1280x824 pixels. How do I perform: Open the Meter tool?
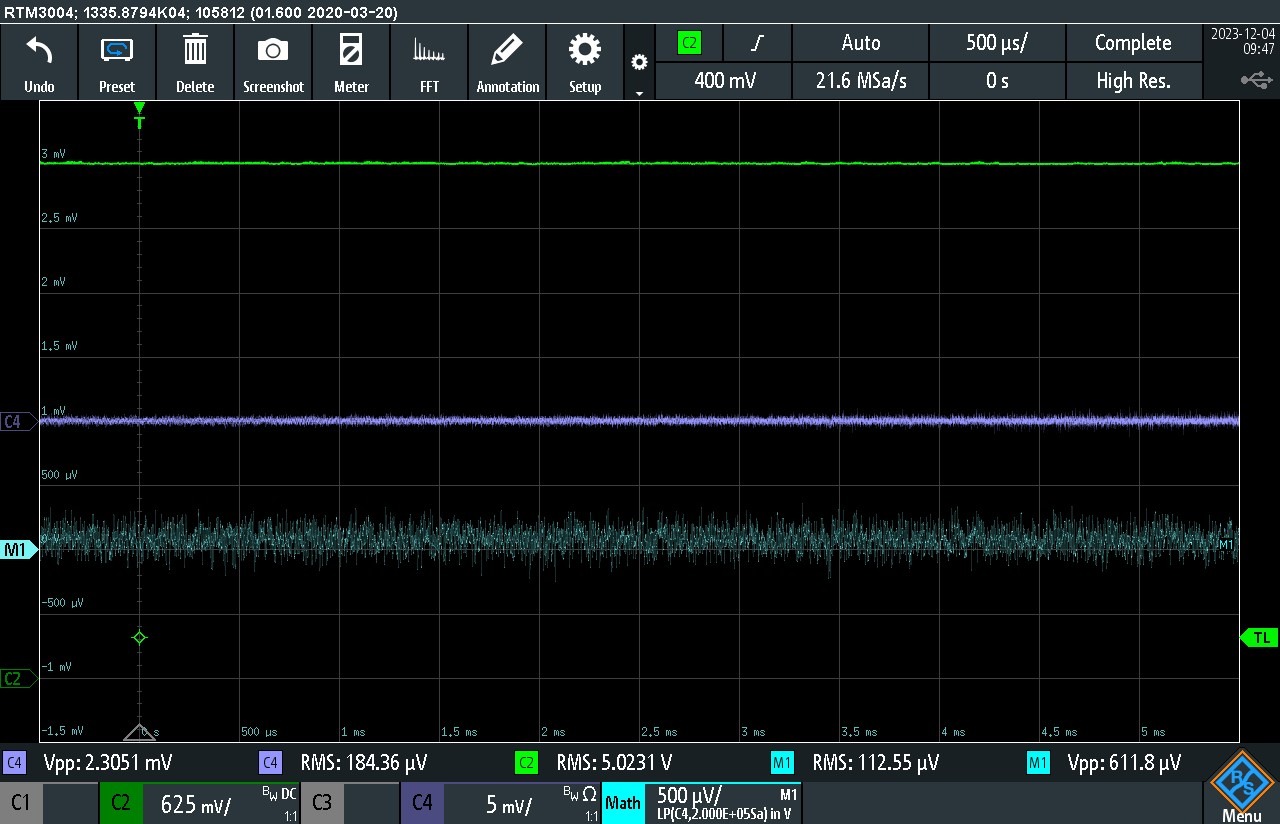click(351, 62)
